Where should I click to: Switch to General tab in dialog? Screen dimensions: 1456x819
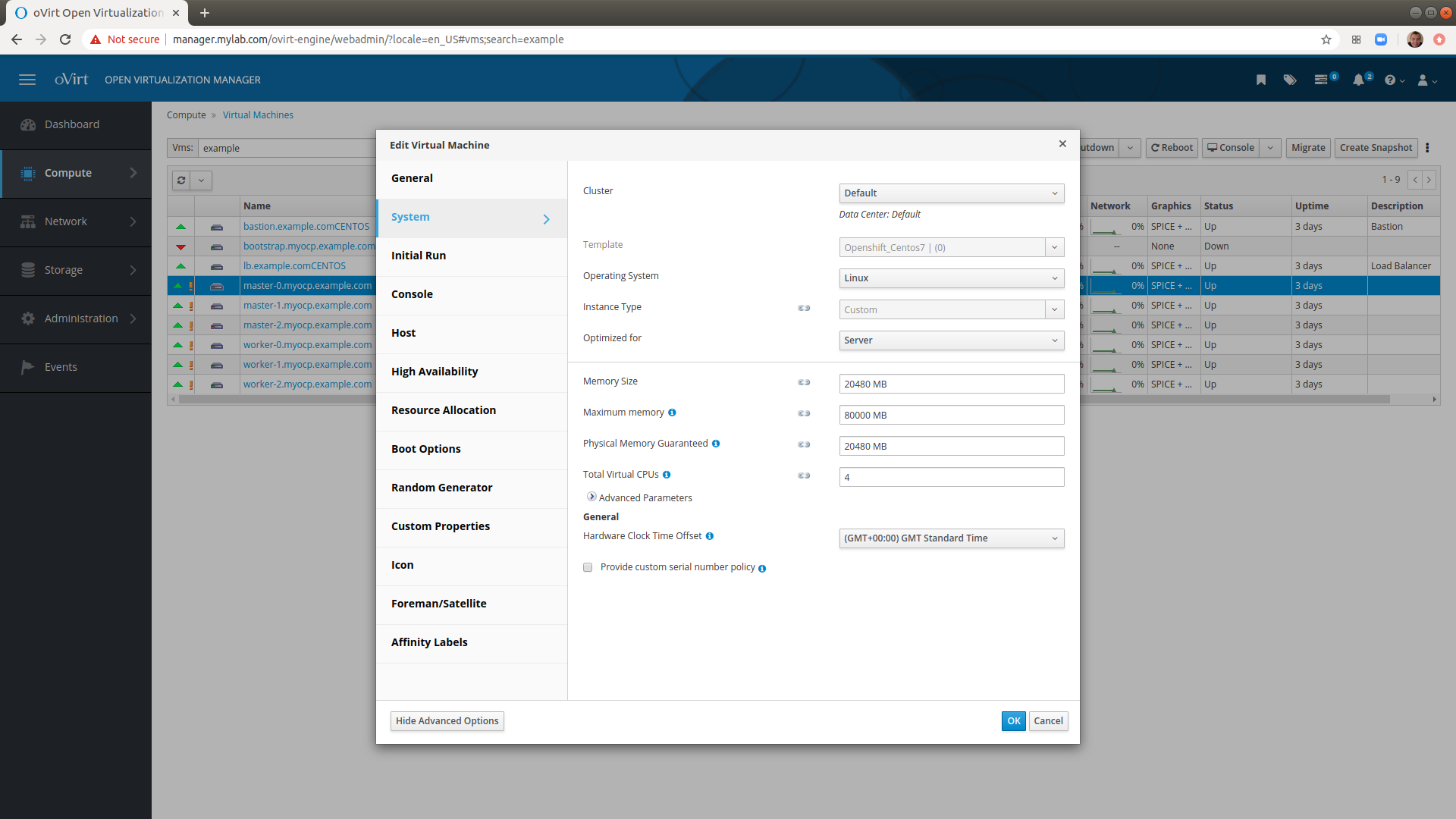click(x=472, y=179)
